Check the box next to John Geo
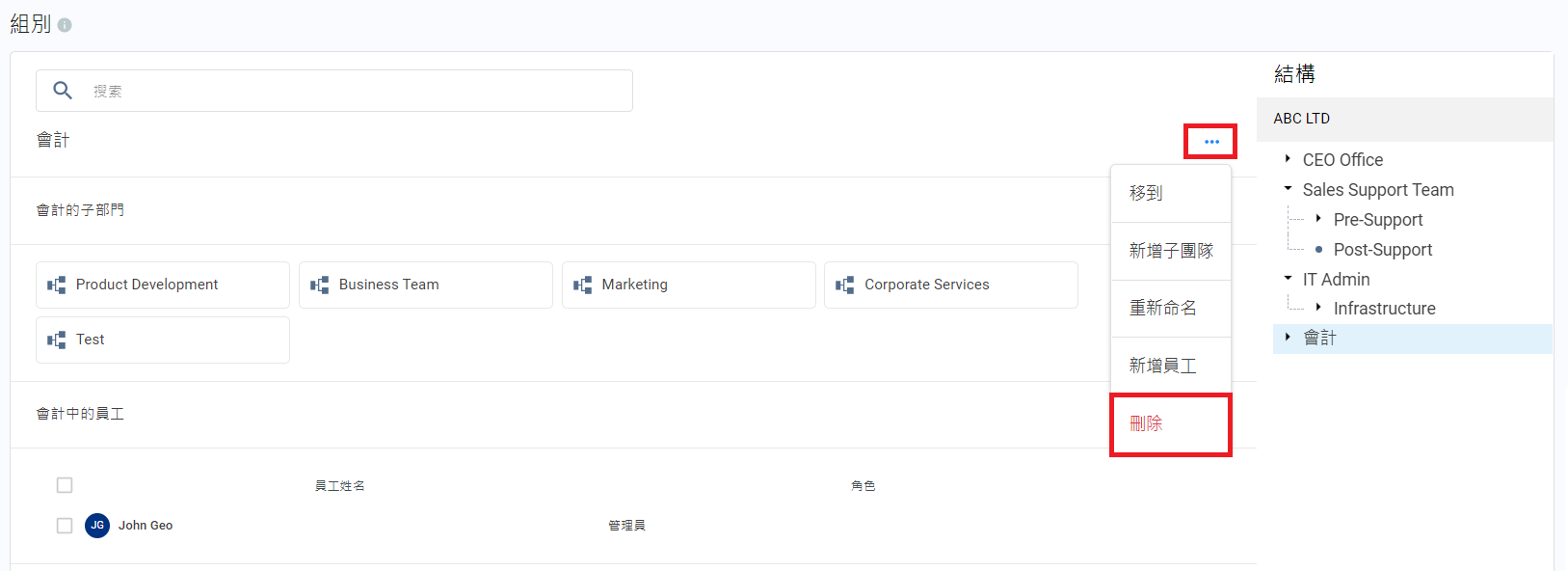Viewport: 1568px width, 571px height. click(65, 526)
